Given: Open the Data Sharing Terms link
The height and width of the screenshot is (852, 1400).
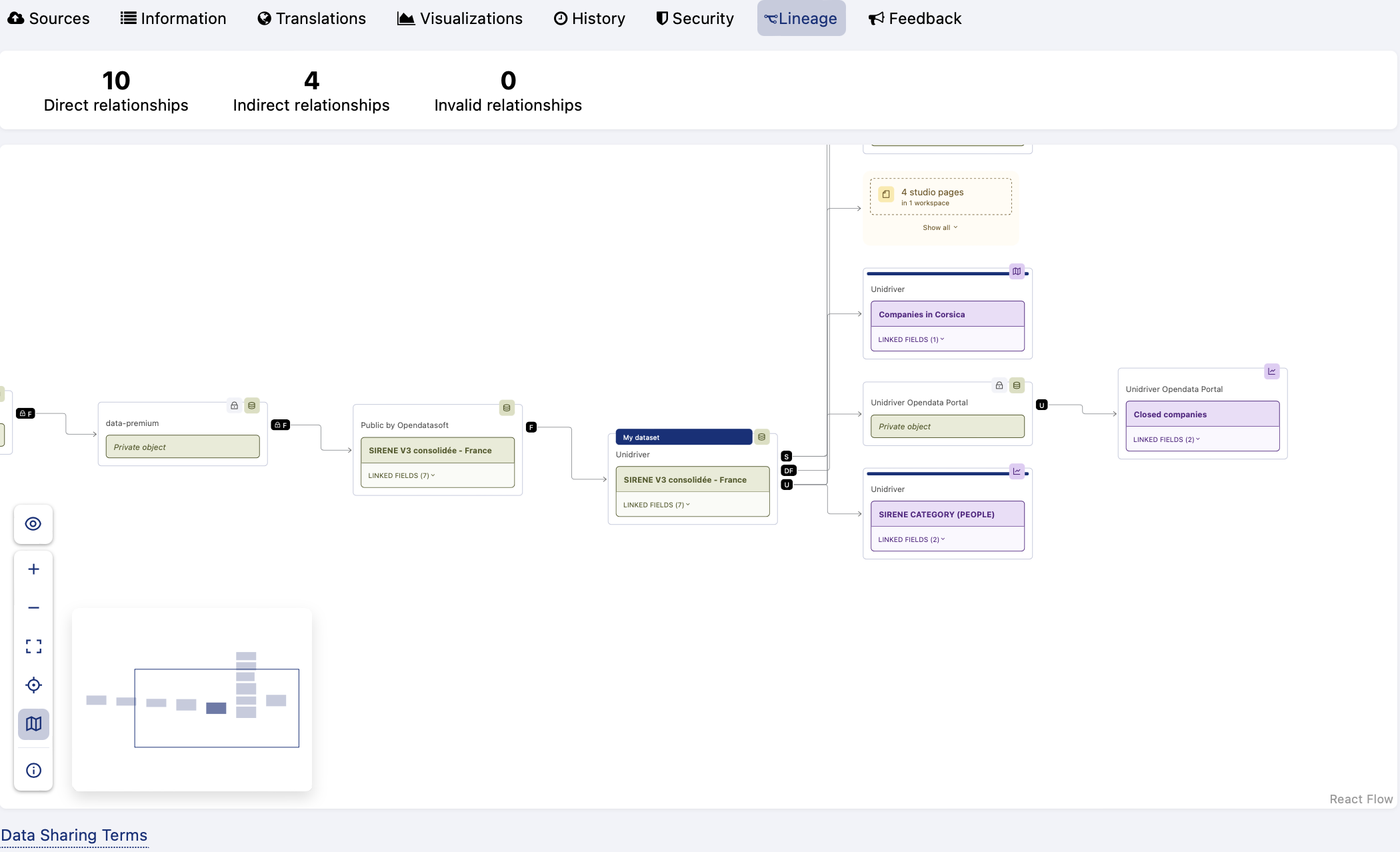Looking at the screenshot, I should tap(74, 835).
